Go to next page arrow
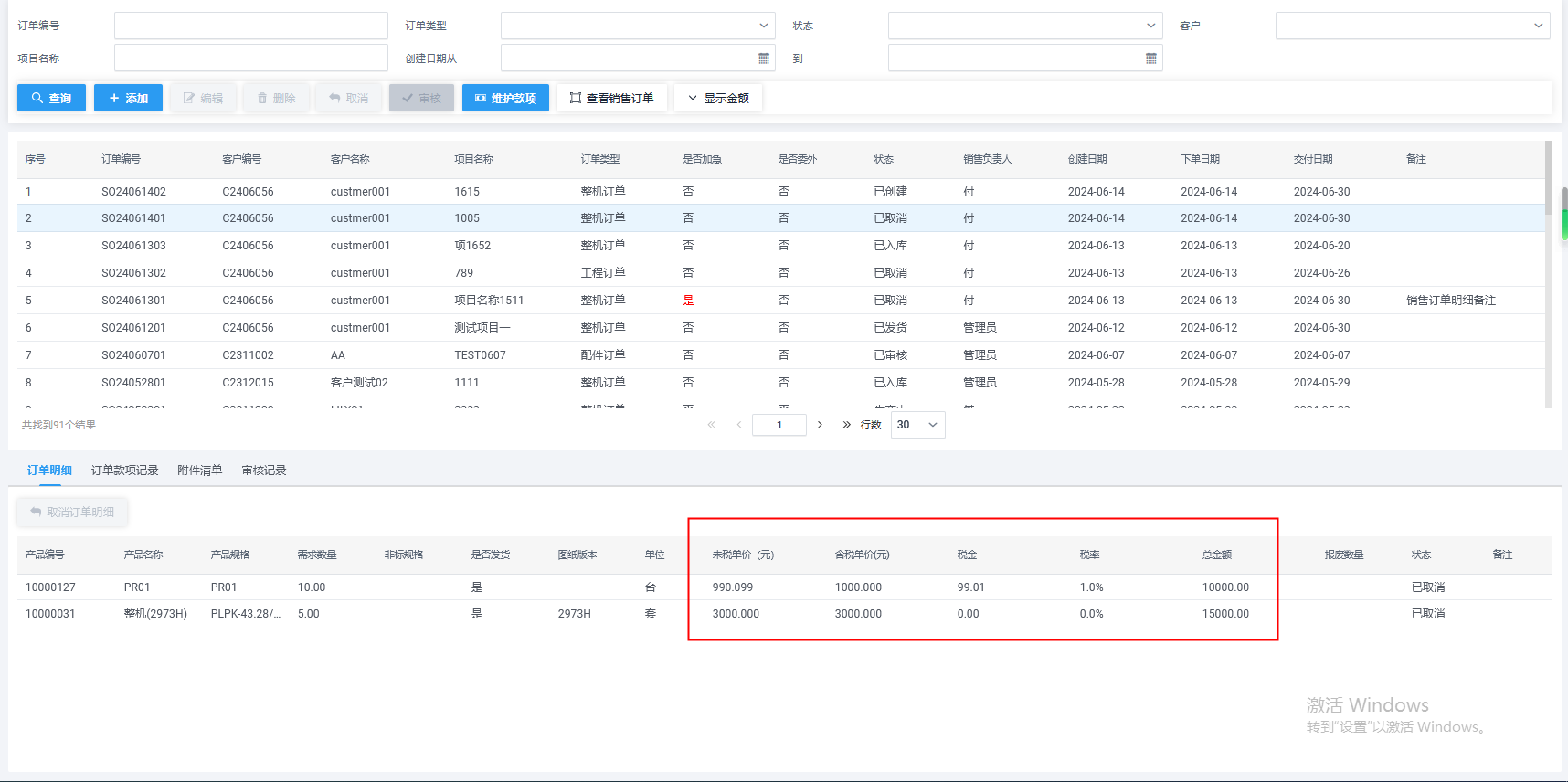This screenshot has width=1568, height=782. 821,425
